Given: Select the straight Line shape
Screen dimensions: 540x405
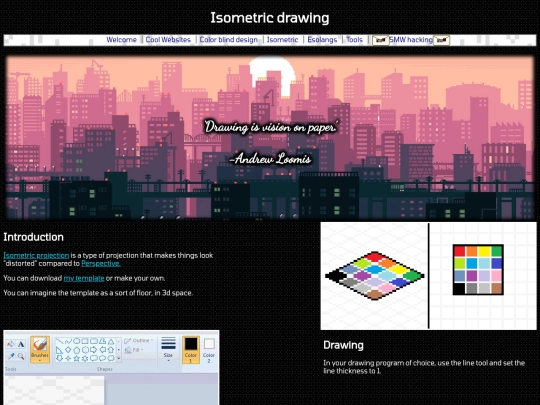Looking at the screenshot, I should (59, 341).
